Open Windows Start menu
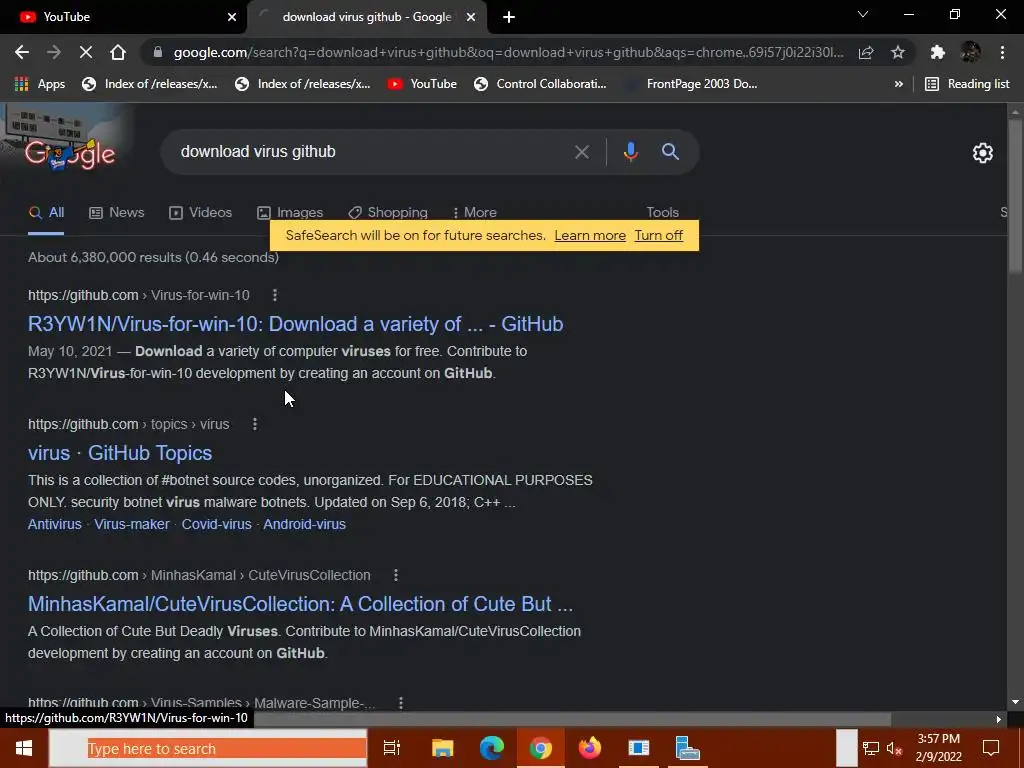This screenshot has height=768, width=1024. point(24,748)
